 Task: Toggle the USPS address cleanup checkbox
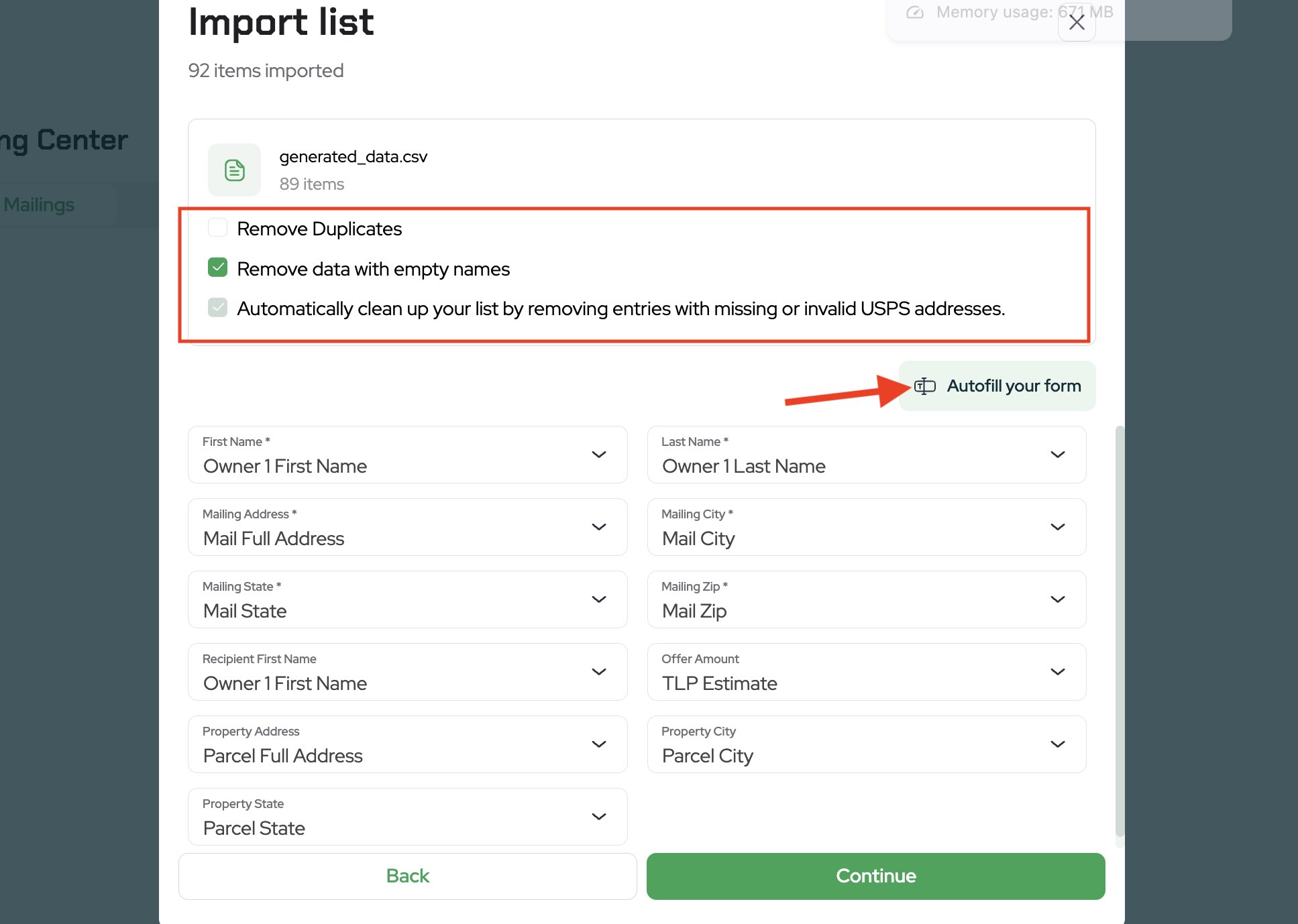coord(218,308)
